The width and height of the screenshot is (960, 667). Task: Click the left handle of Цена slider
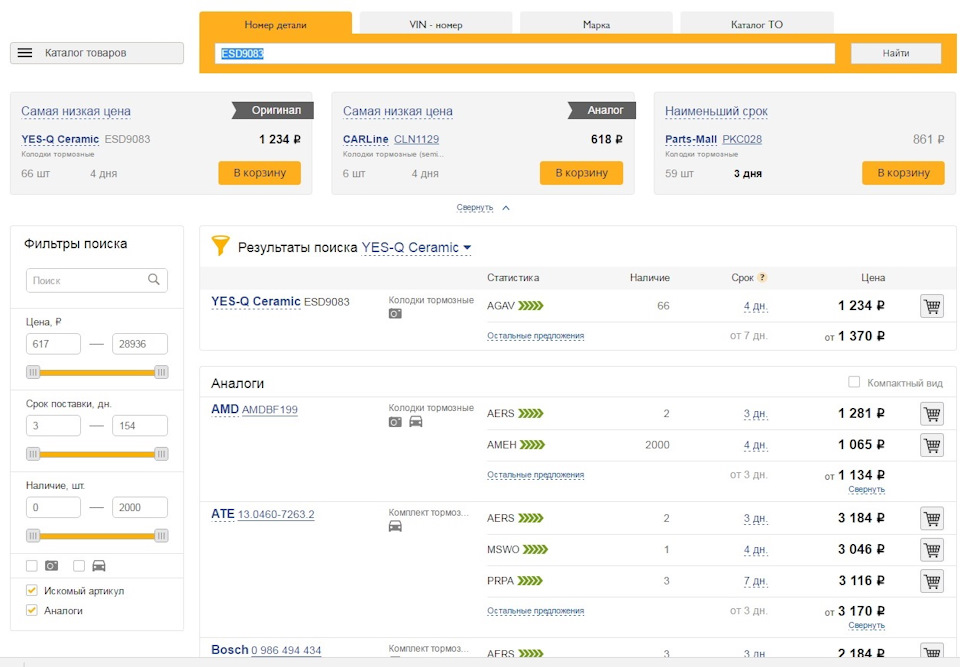[33, 372]
